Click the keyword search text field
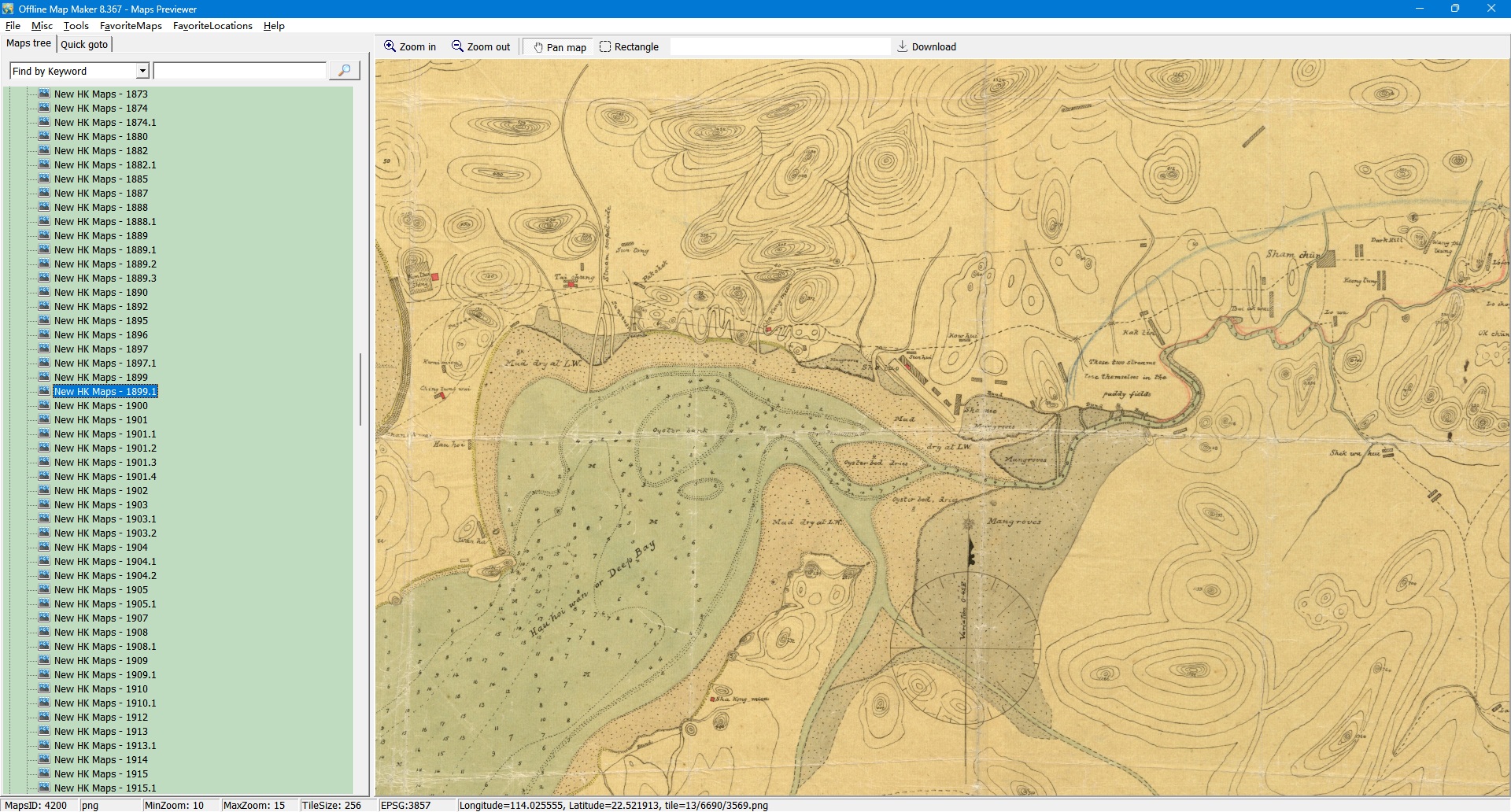 click(x=239, y=71)
